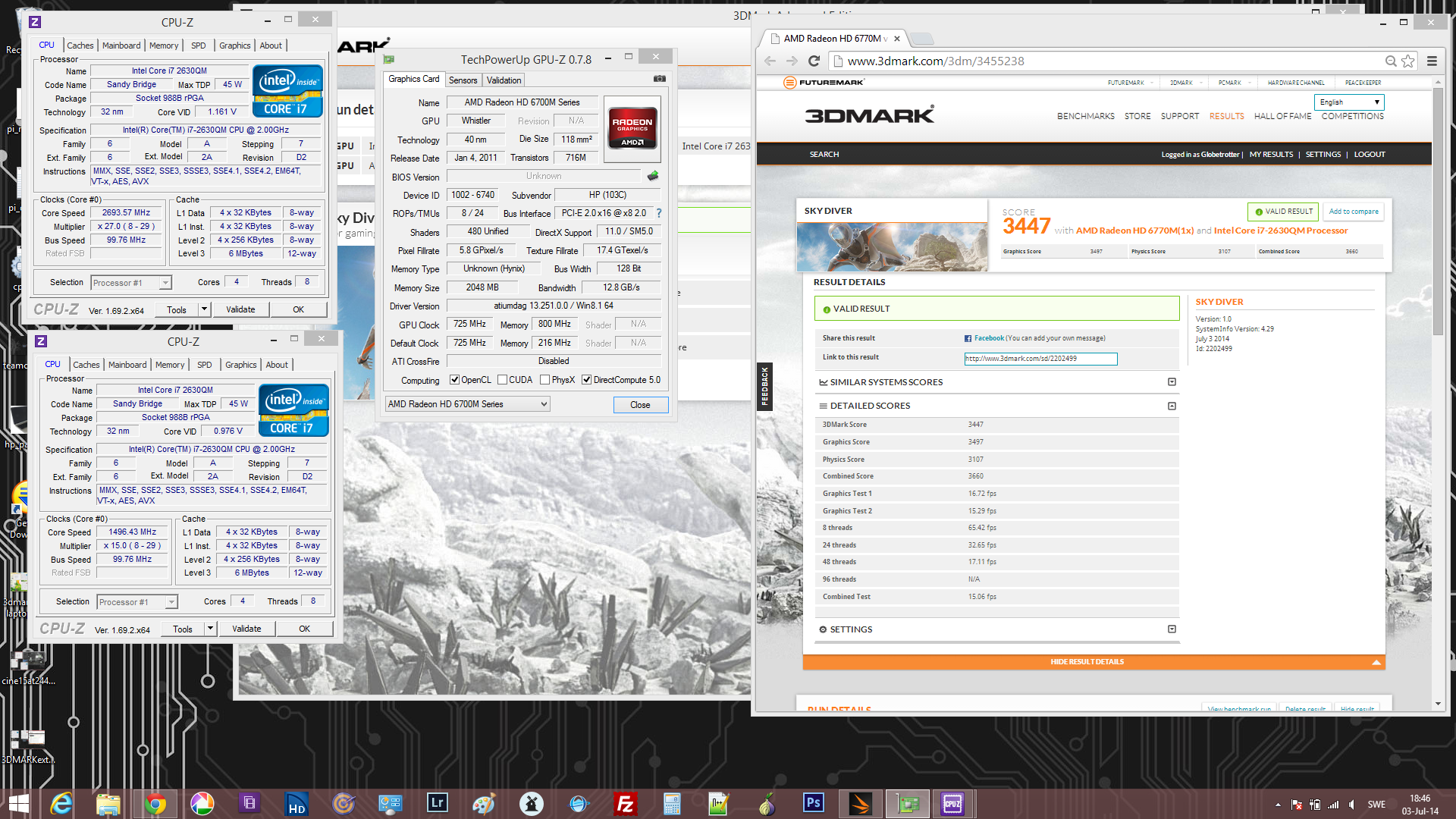
Task: Open a new Chrome tab
Action: 921,39
